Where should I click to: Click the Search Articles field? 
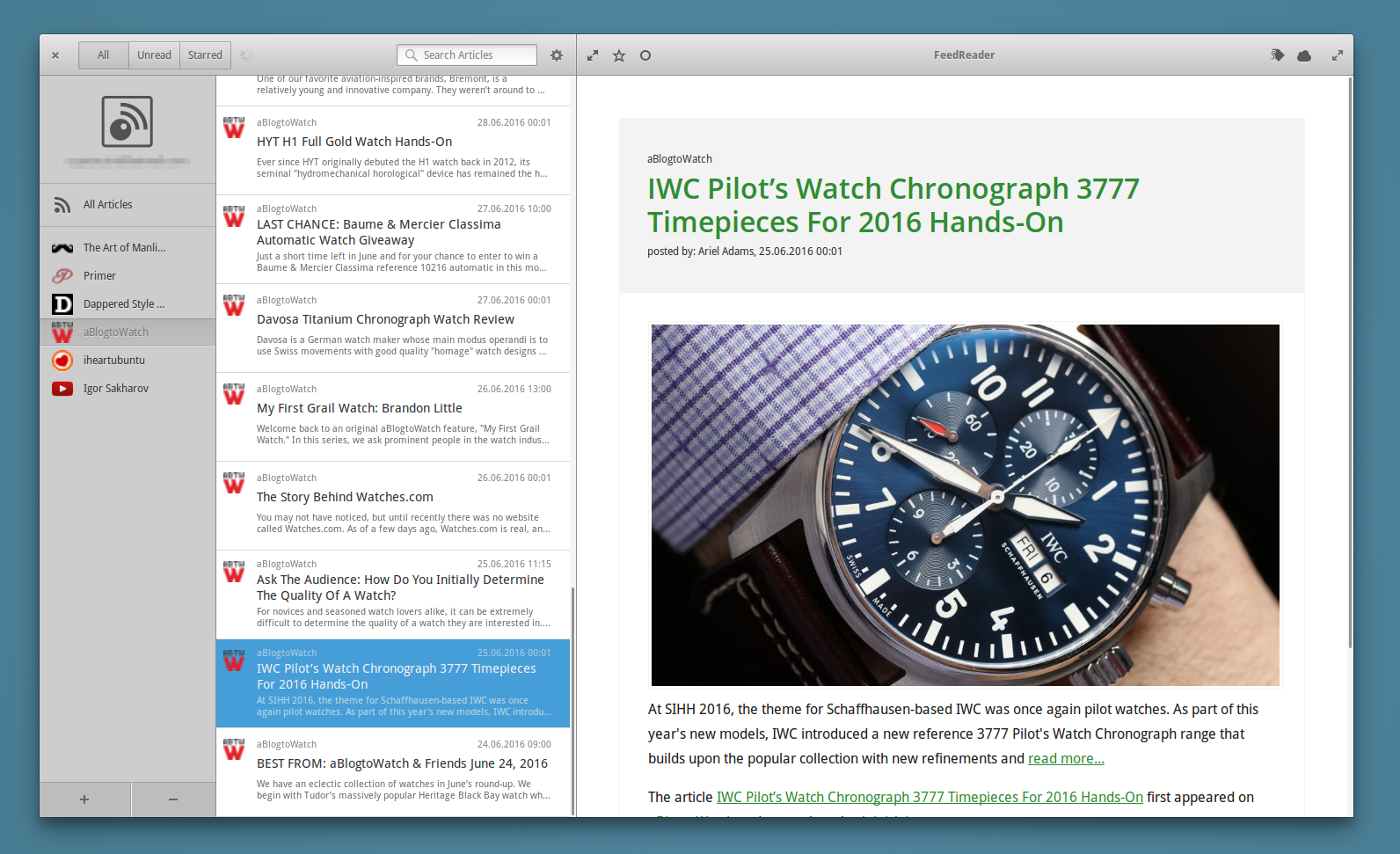tap(467, 55)
